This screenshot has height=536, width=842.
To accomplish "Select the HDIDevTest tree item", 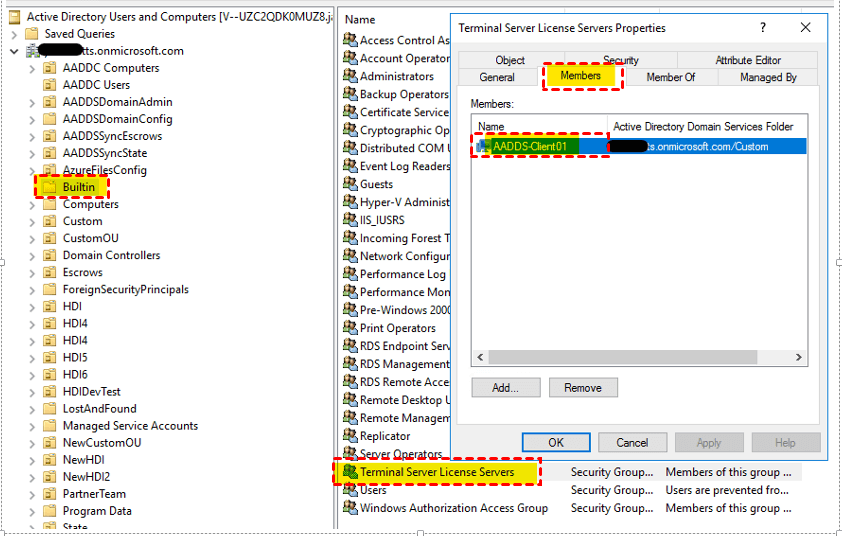I will [91, 392].
